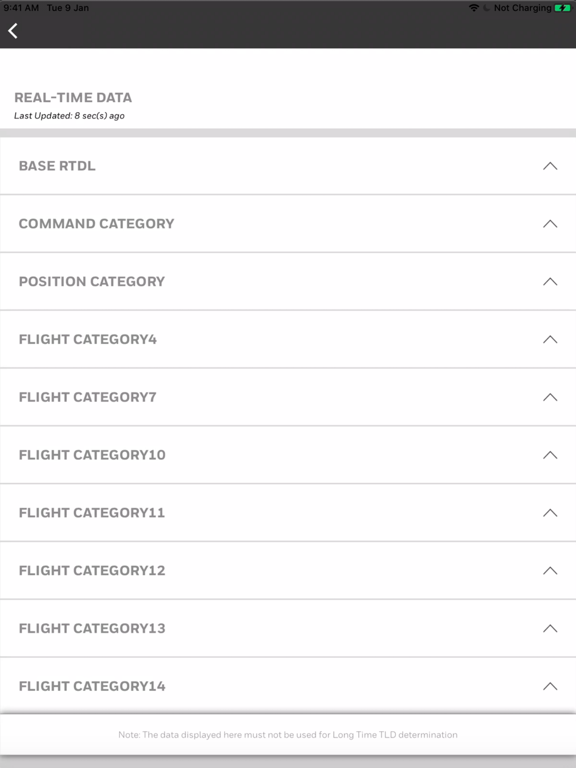Click the Wi-Fi status icon
576x768 pixels.
pyautogui.click(x=474, y=8)
